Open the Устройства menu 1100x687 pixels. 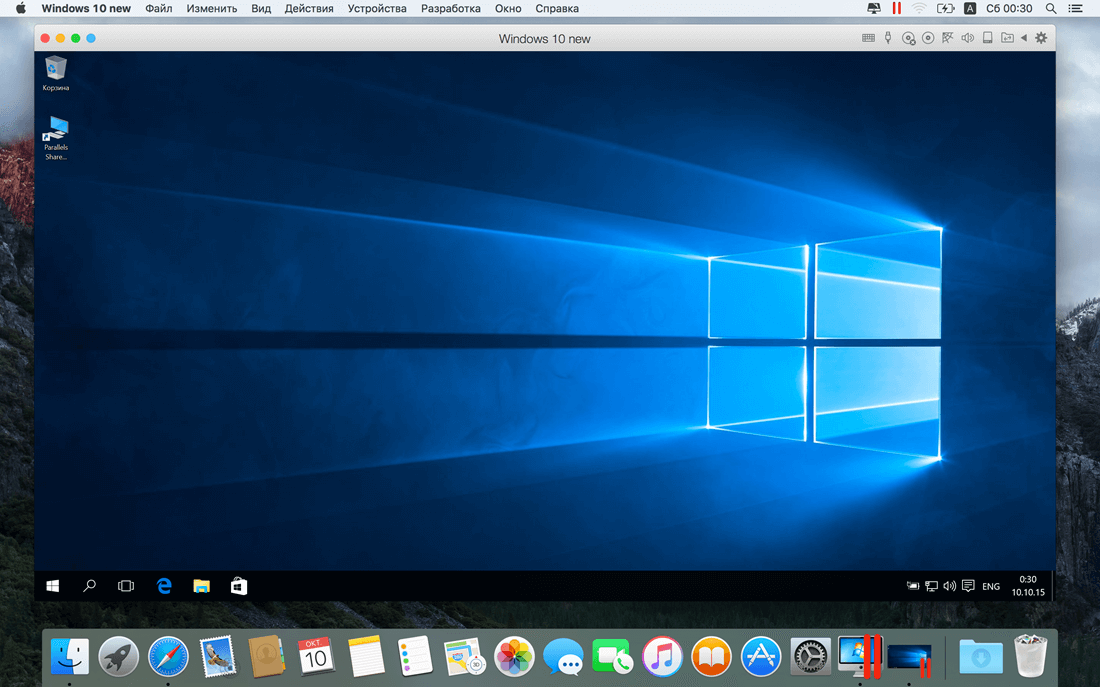click(x=377, y=8)
